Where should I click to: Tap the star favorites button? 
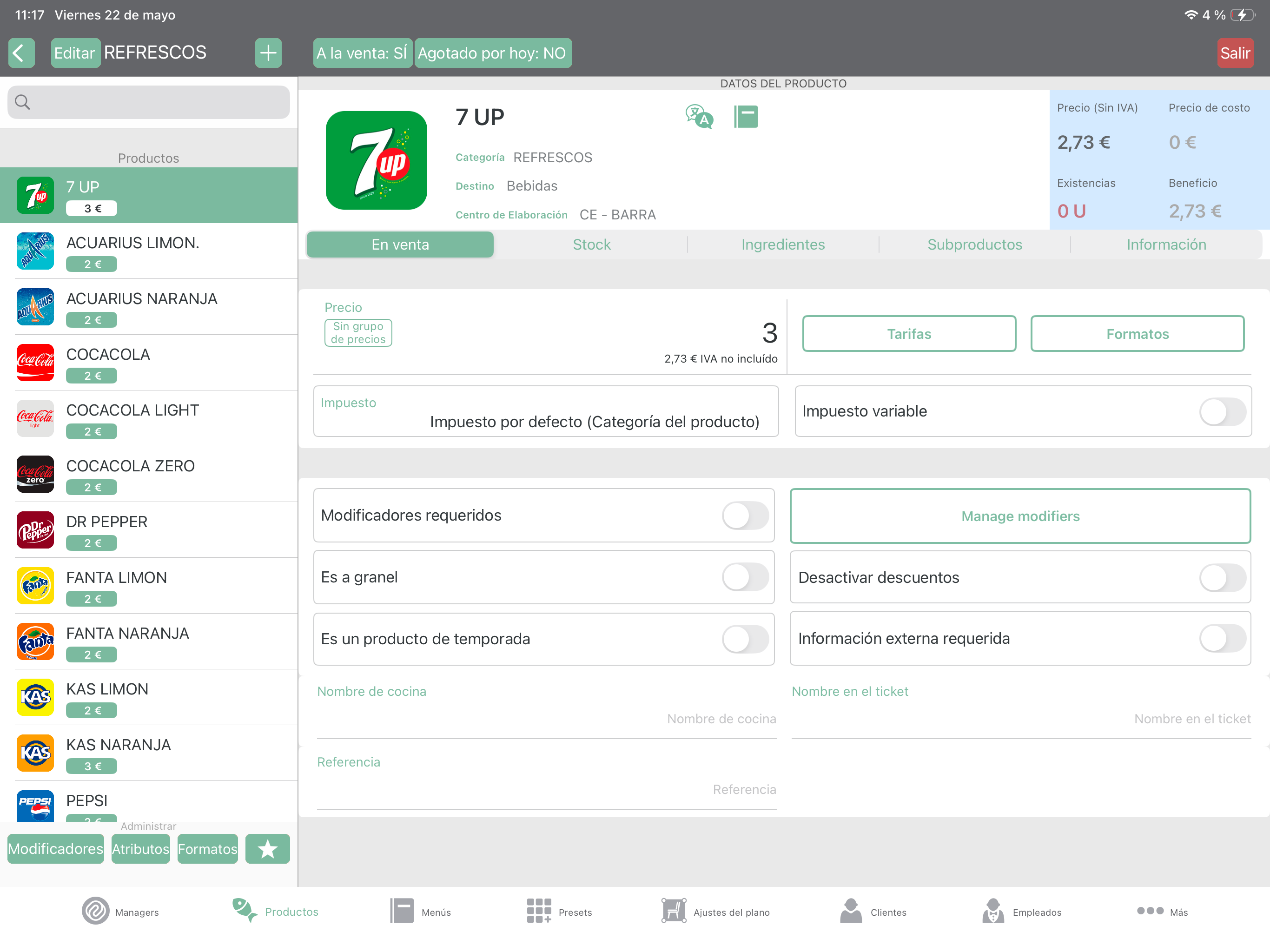(x=268, y=848)
